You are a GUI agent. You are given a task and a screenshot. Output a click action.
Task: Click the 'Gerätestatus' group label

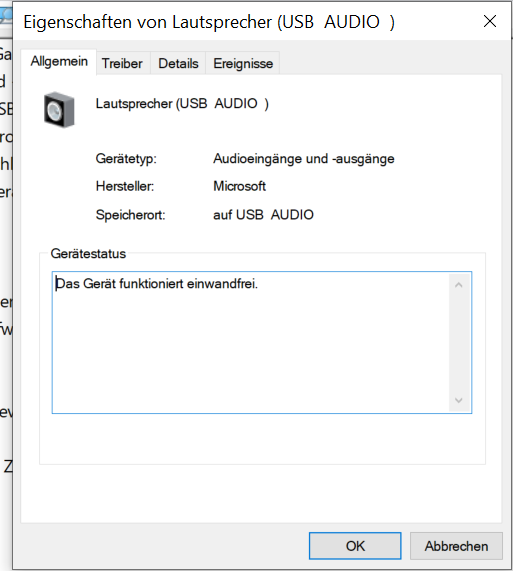tap(88, 254)
